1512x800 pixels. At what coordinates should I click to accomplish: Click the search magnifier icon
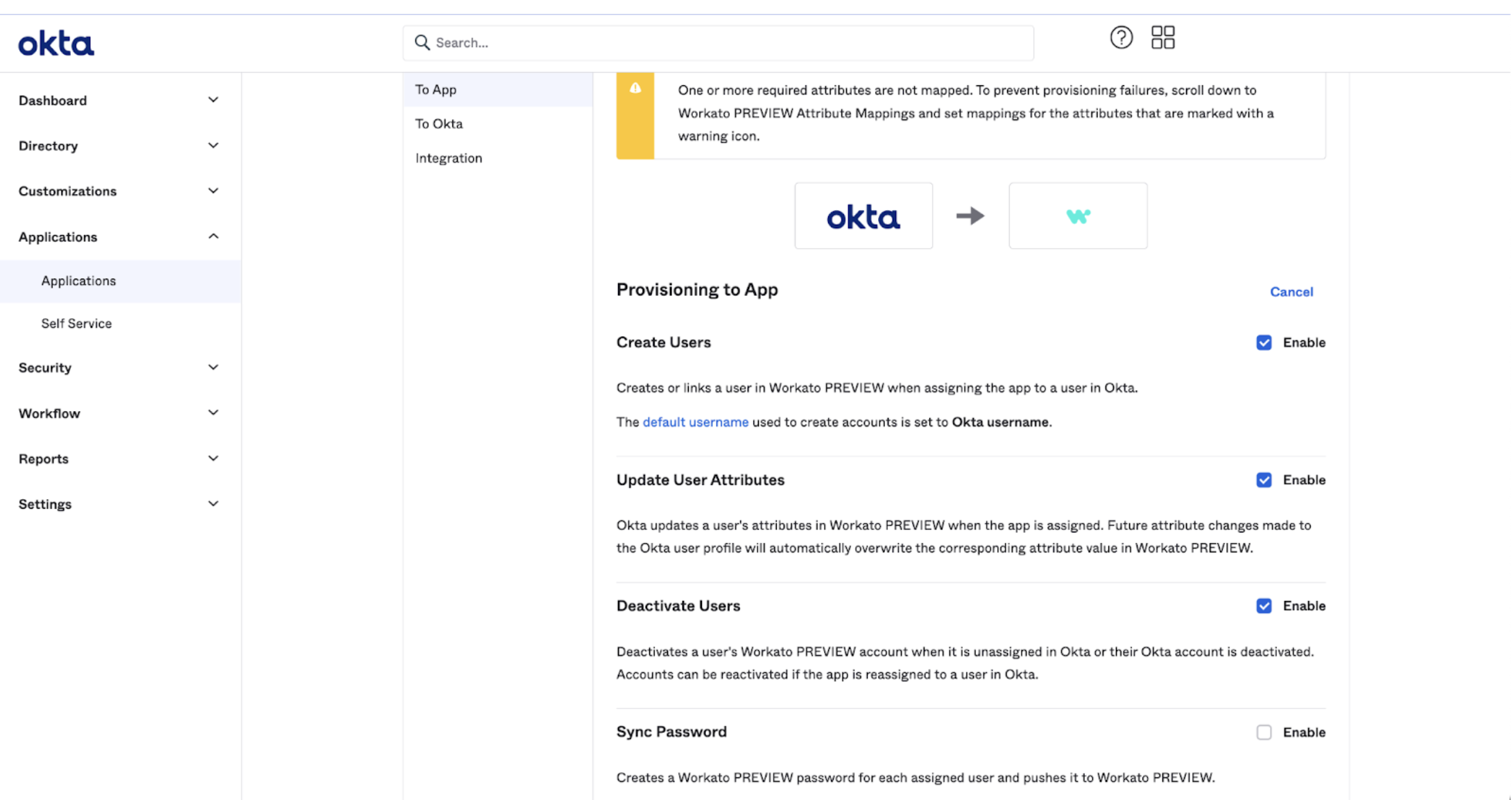[422, 43]
